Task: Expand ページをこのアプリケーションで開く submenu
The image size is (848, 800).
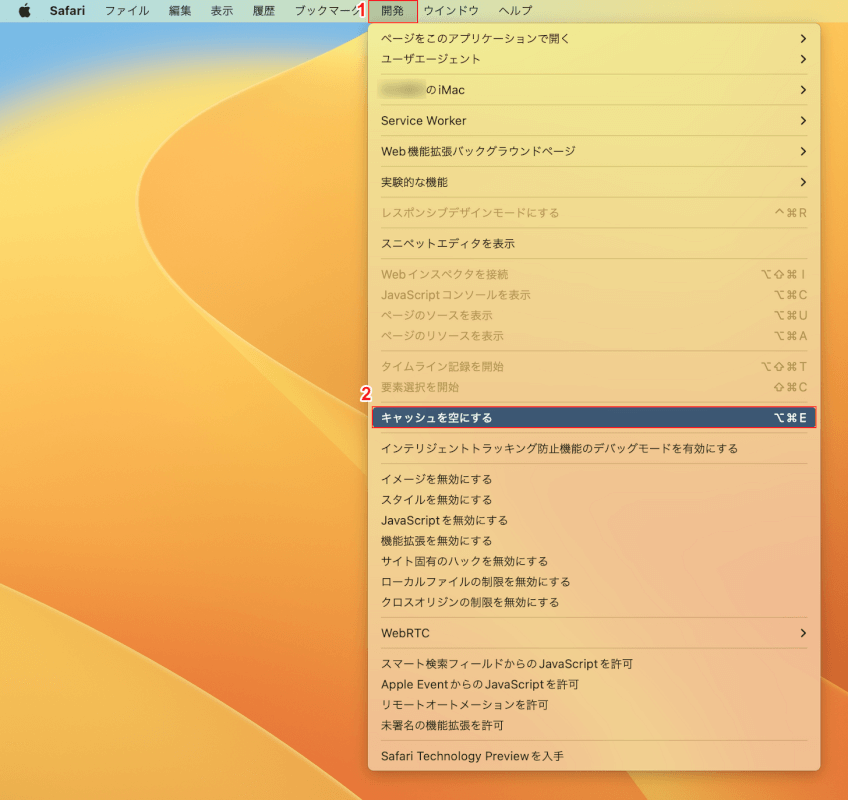Action: 594,38
